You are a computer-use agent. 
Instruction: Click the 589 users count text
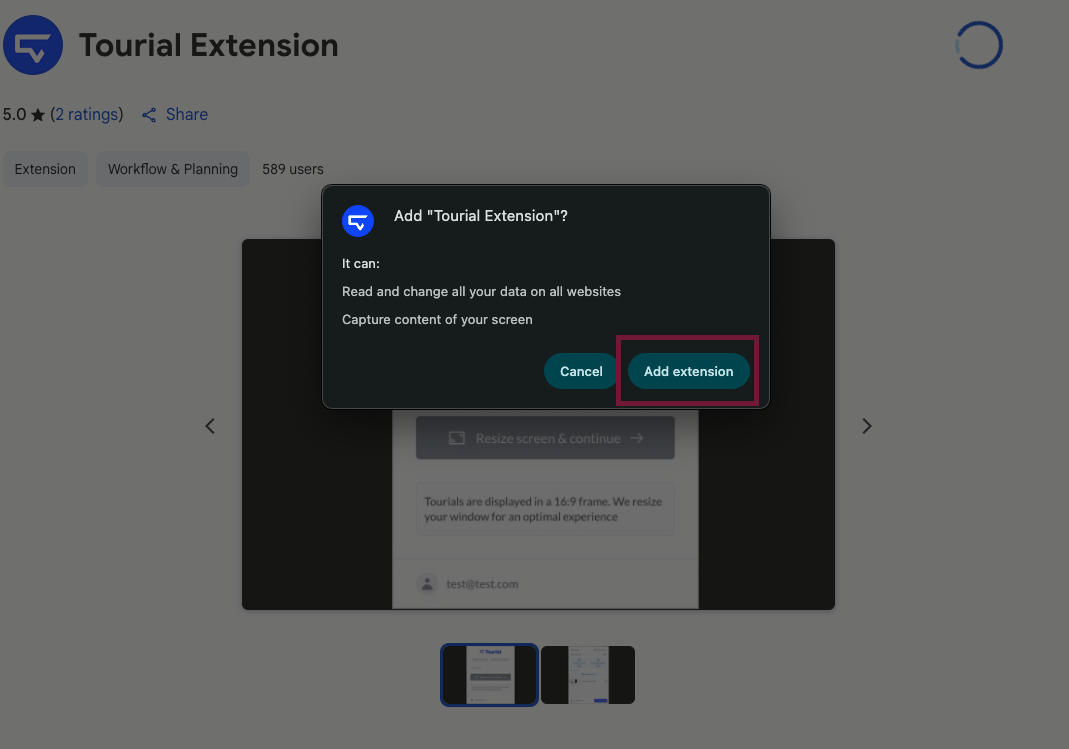[x=293, y=169]
